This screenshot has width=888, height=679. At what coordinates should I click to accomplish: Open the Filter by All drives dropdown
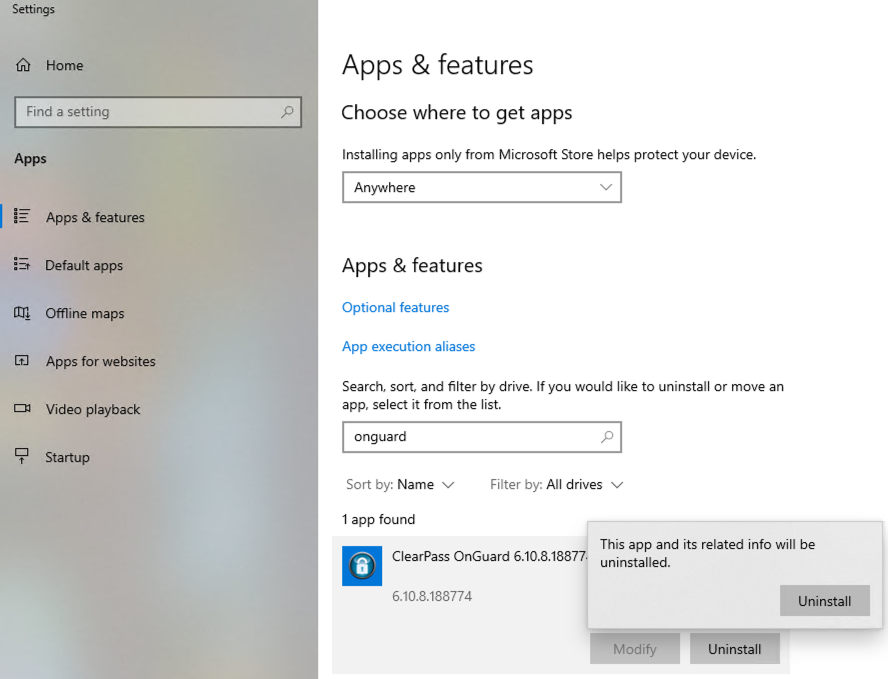(556, 484)
